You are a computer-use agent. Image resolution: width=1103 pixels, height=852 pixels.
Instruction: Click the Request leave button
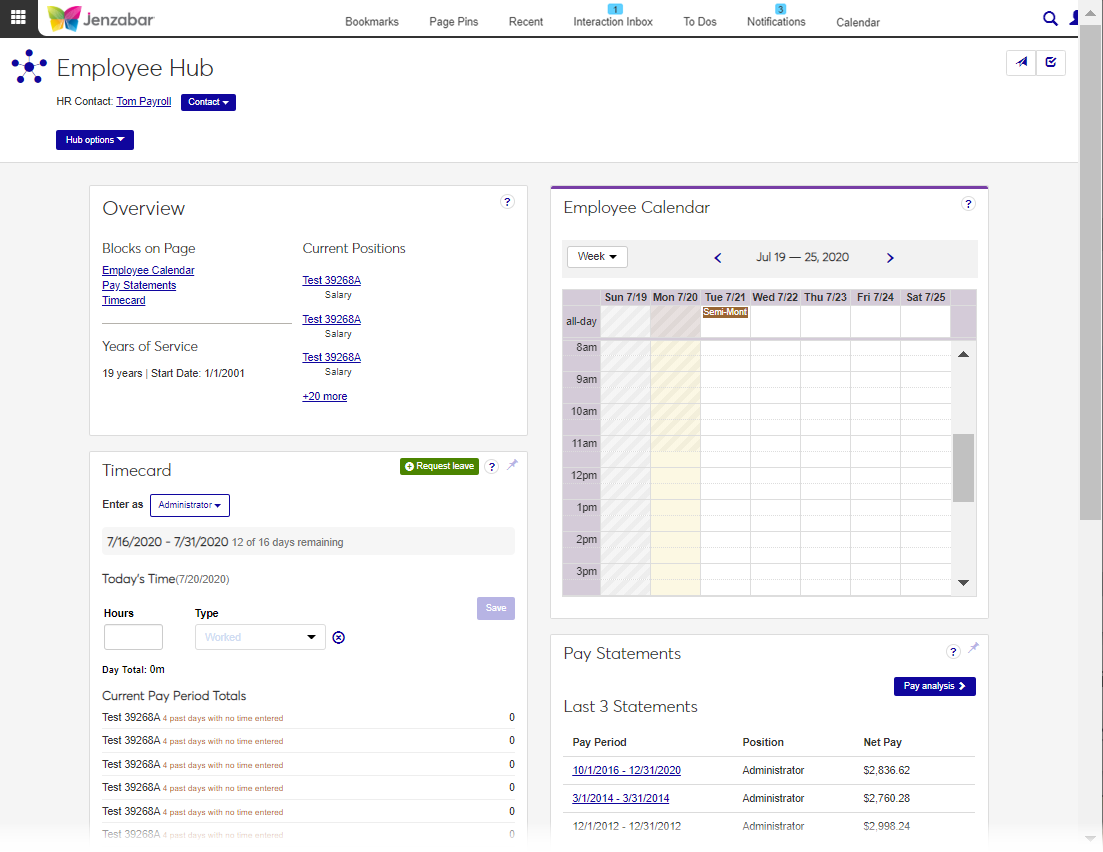pyautogui.click(x=440, y=467)
